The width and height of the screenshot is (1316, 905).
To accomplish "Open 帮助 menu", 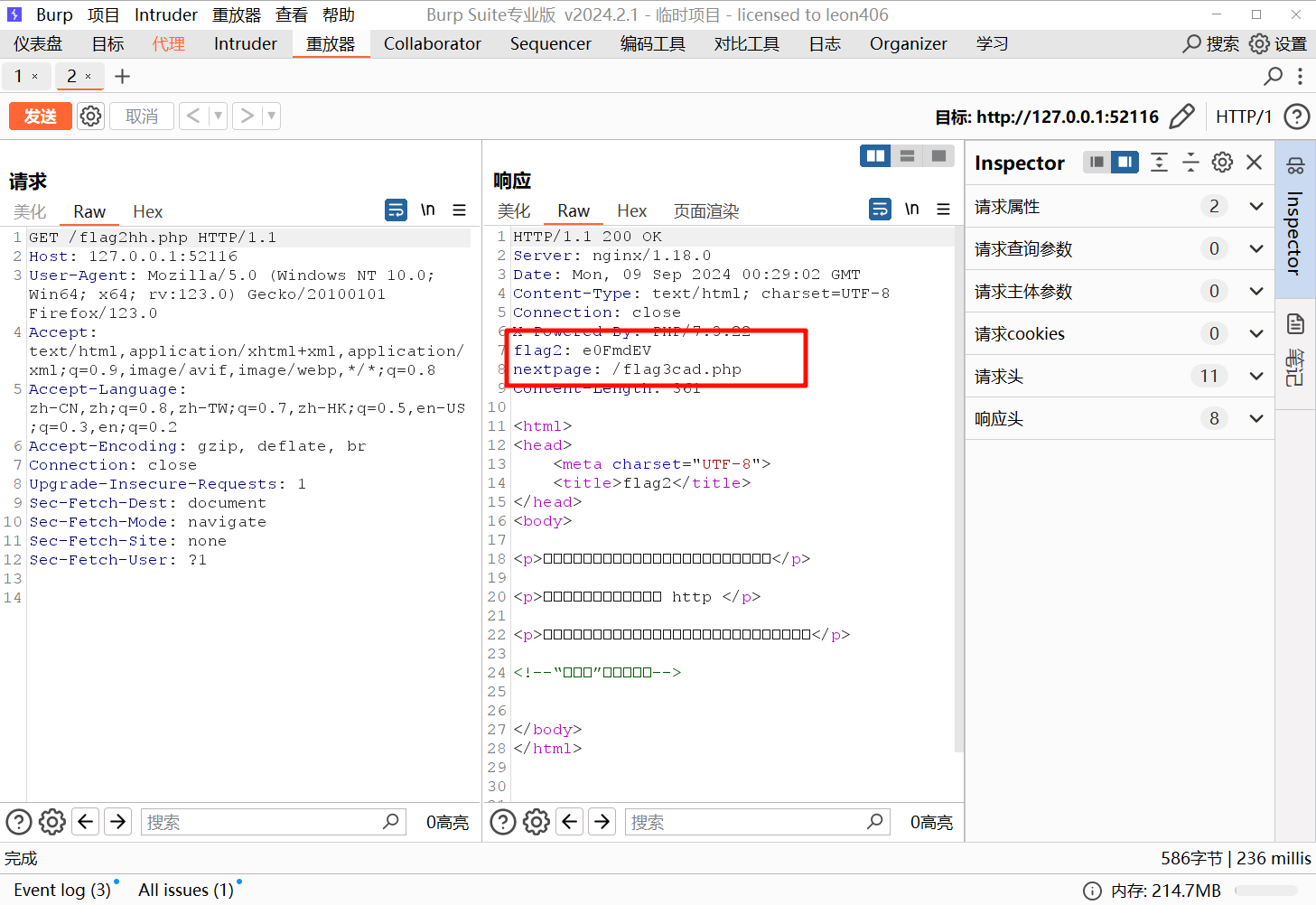I will [339, 14].
